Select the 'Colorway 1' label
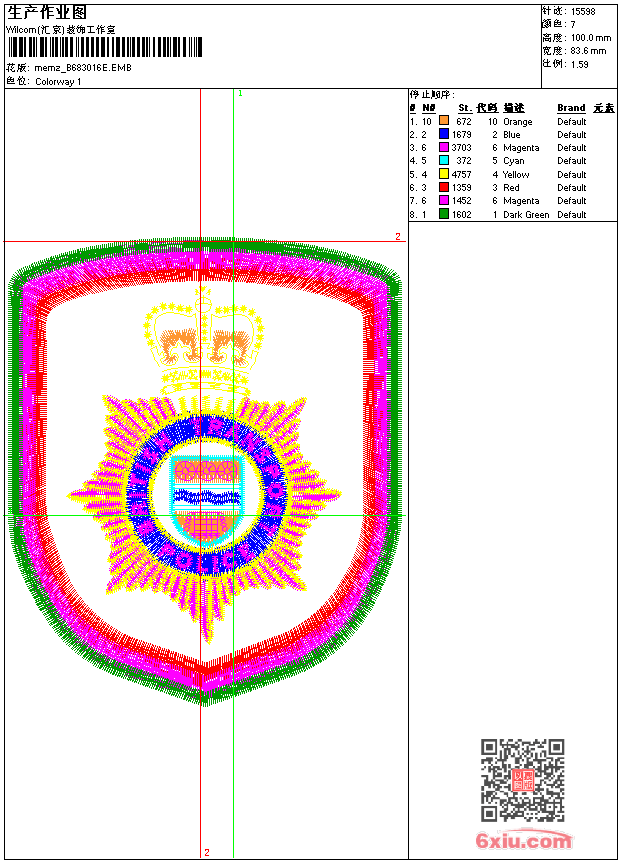620x860 pixels. pos(58,82)
